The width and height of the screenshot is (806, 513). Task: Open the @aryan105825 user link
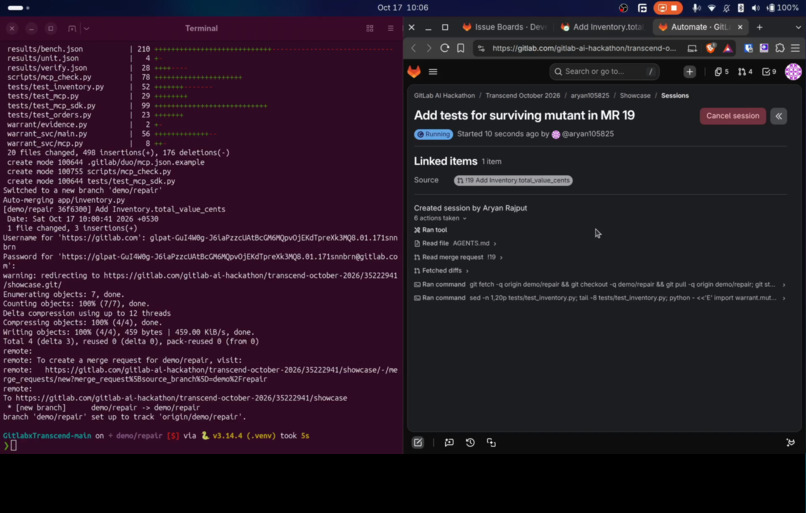pyautogui.click(x=588, y=134)
